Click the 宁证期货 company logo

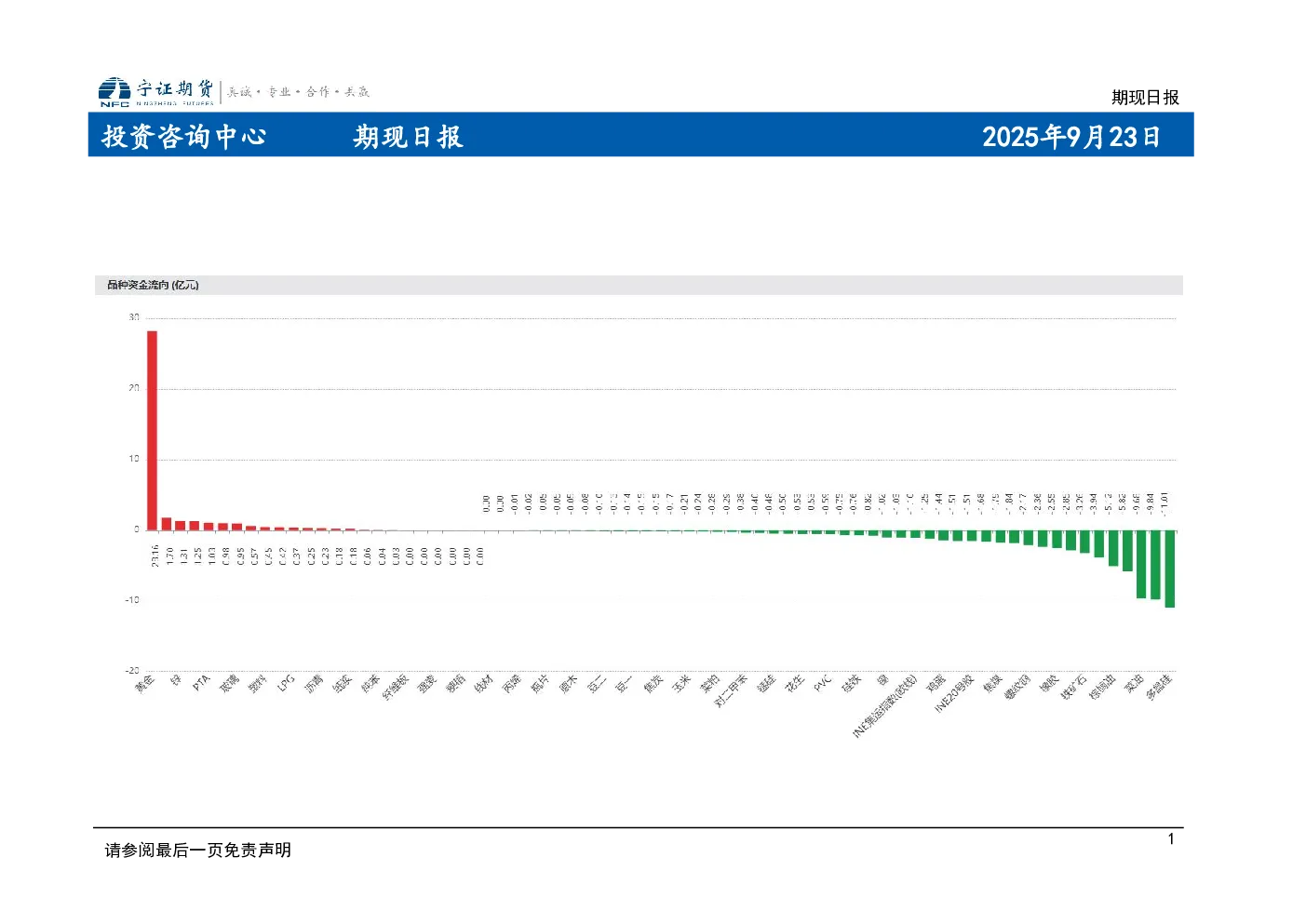click(156, 91)
